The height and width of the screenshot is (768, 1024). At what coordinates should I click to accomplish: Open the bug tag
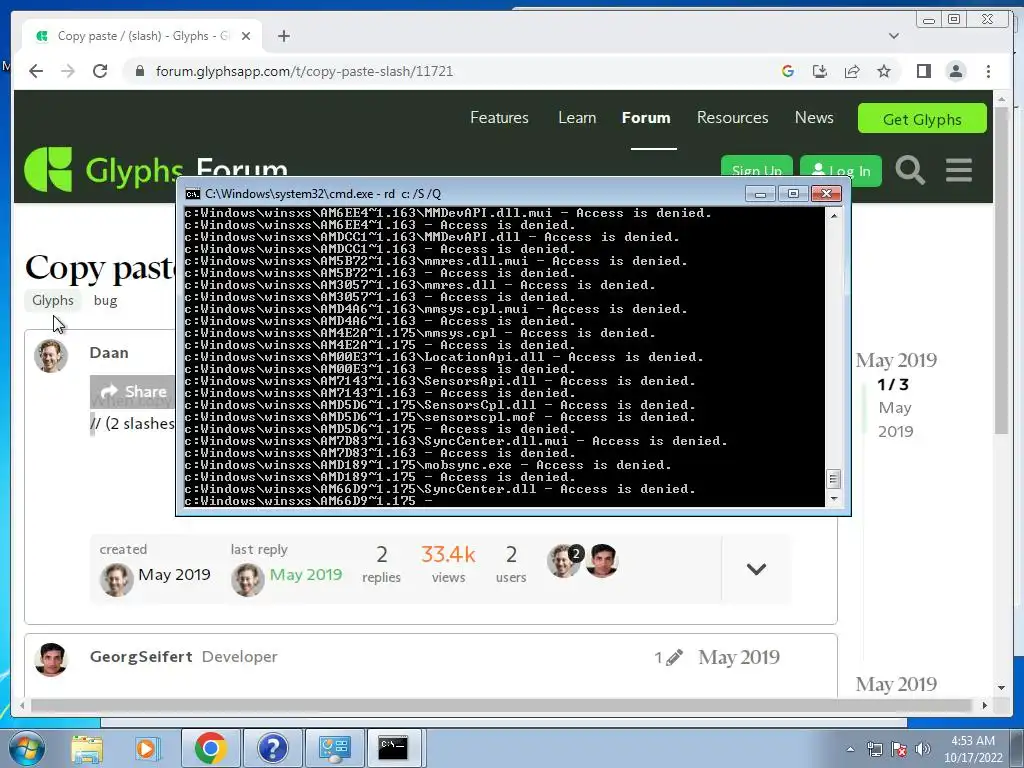(105, 300)
